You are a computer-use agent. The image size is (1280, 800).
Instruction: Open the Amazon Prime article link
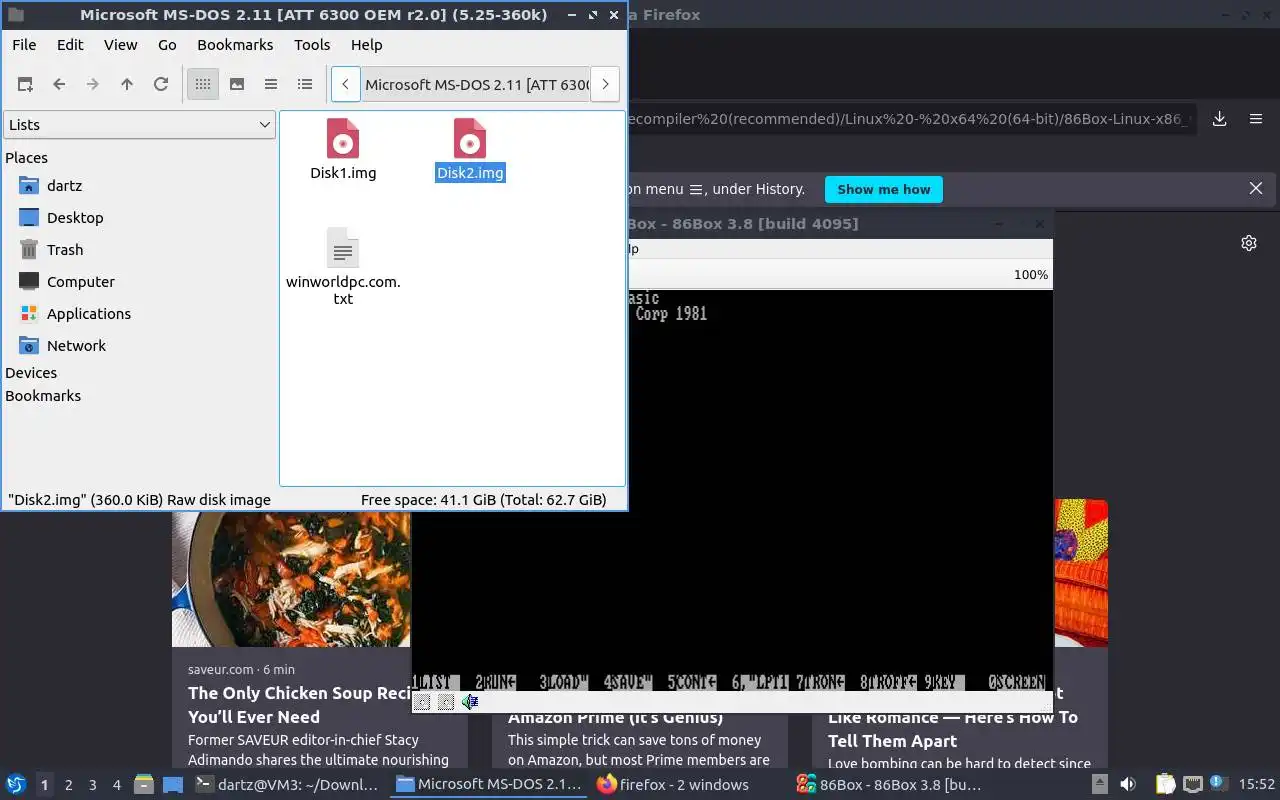point(615,717)
